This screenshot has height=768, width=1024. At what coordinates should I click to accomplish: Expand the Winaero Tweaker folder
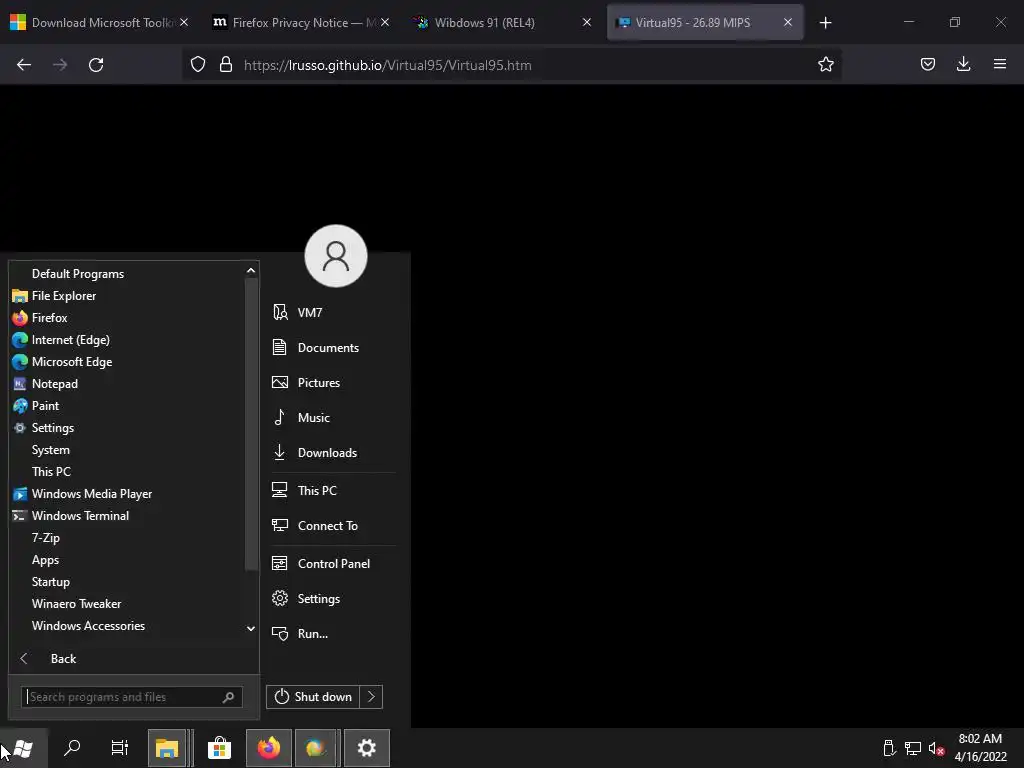pyautogui.click(x=76, y=604)
